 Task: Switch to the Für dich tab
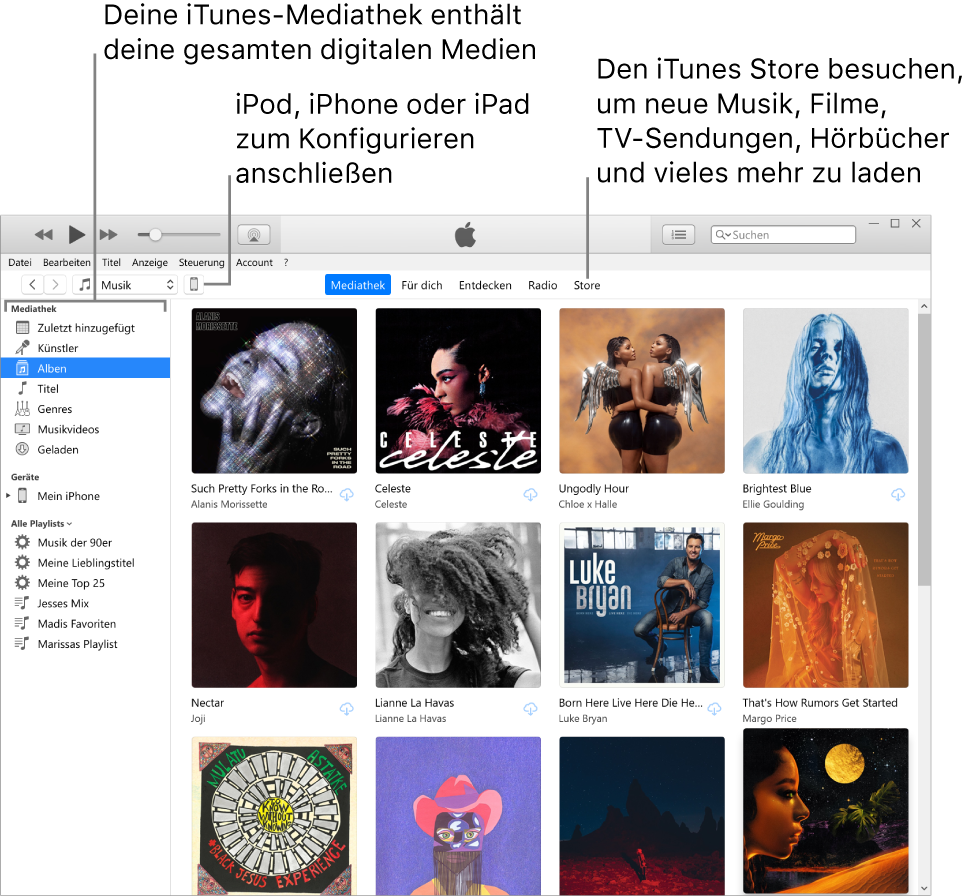click(422, 285)
